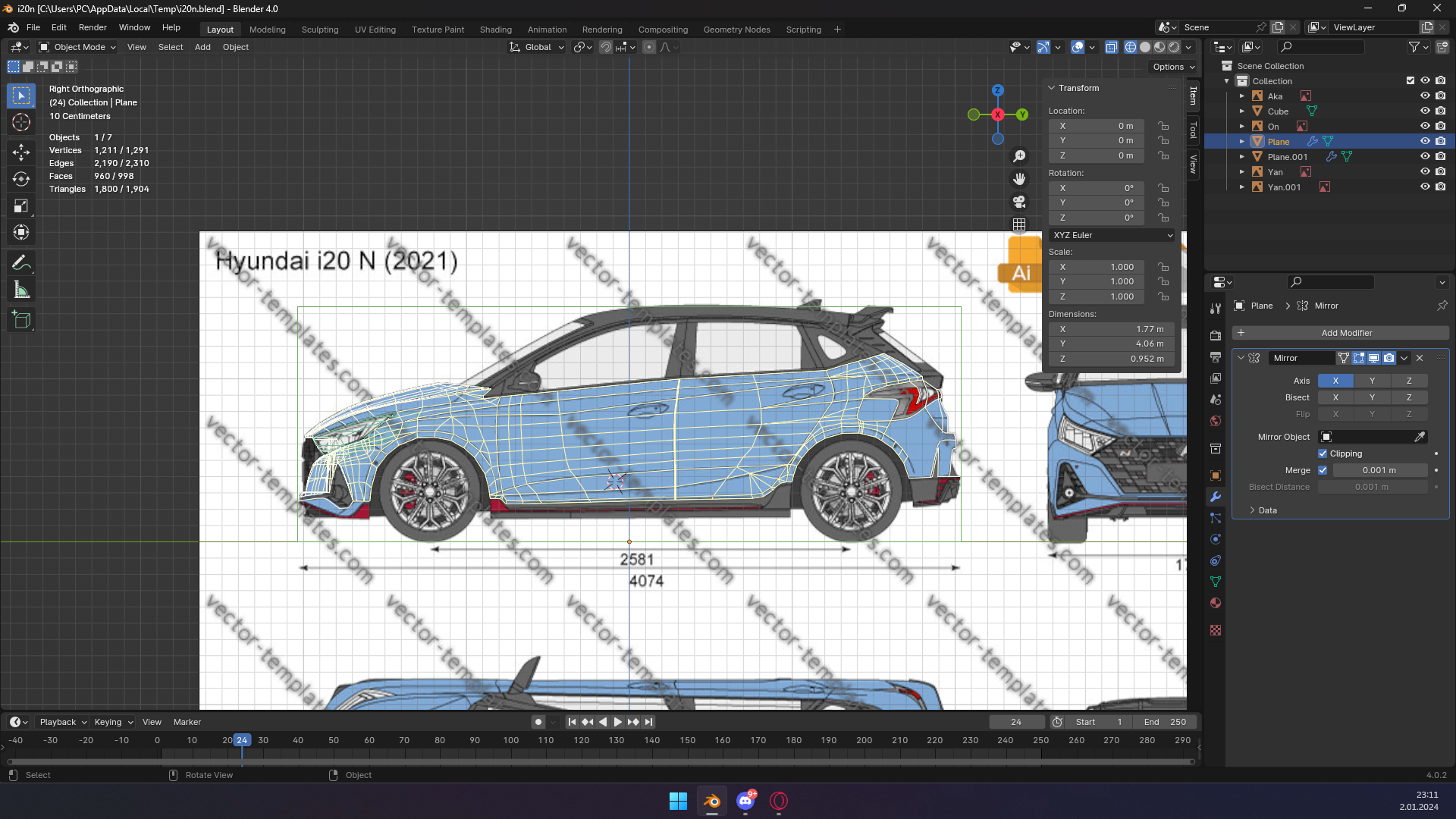Viewport: 1456px width, 819px height.
Task: Enable Mirror axis Y button
Action: pos(1372,381)
